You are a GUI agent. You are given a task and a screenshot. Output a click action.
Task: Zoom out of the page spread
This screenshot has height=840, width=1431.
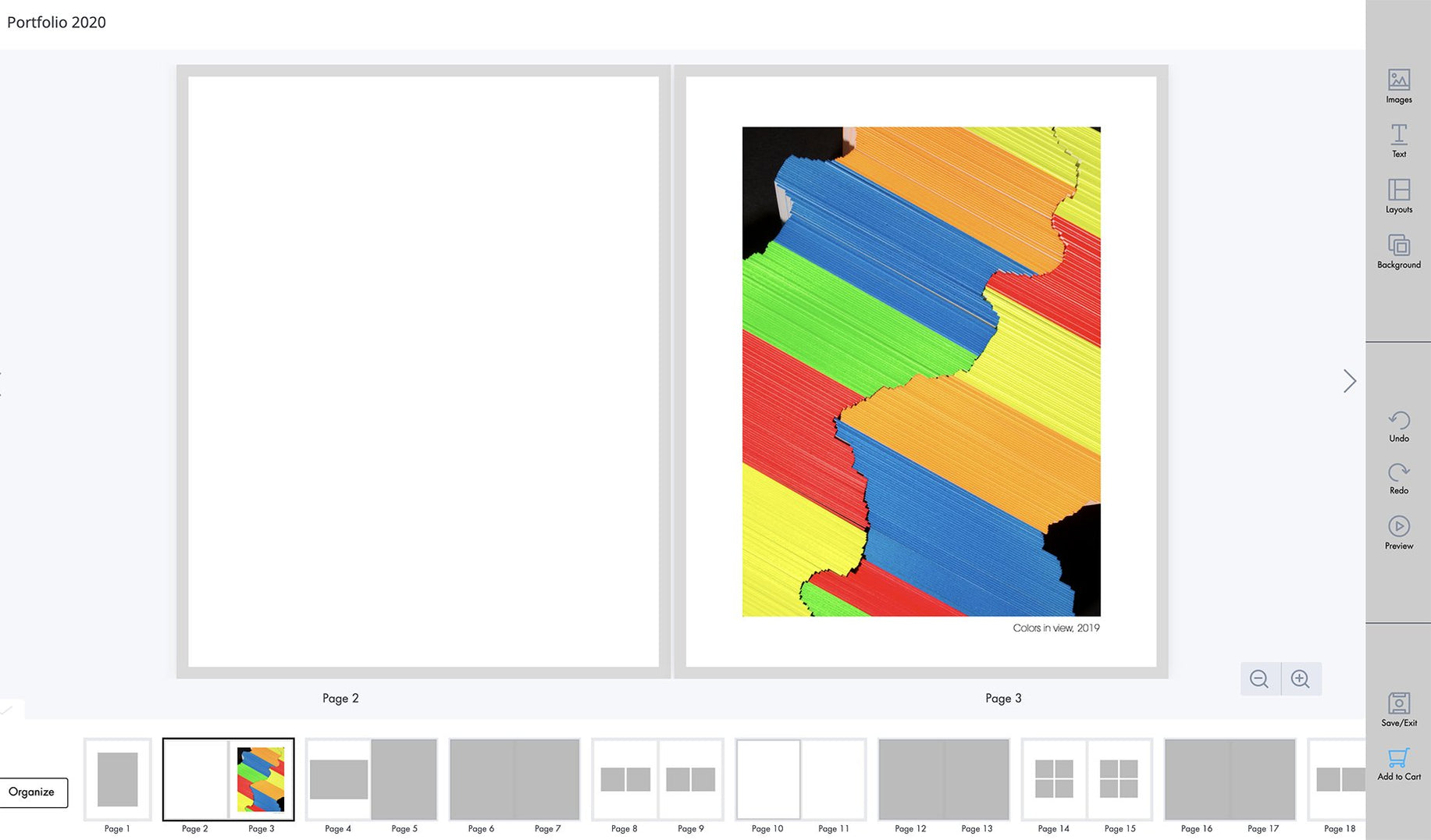tap(1259, 678)
